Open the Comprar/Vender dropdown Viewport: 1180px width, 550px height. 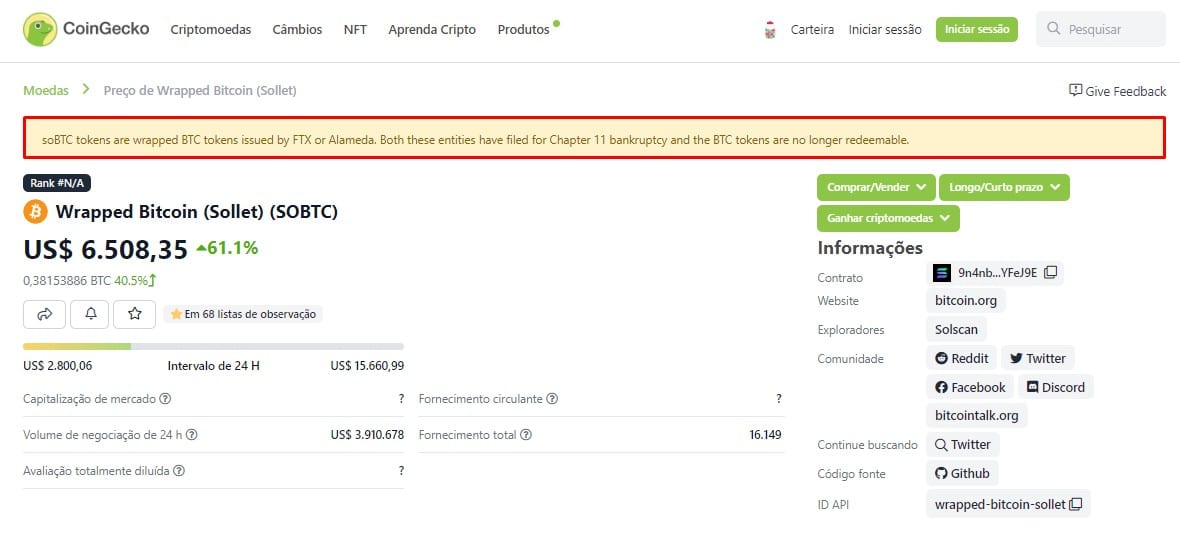876,187
